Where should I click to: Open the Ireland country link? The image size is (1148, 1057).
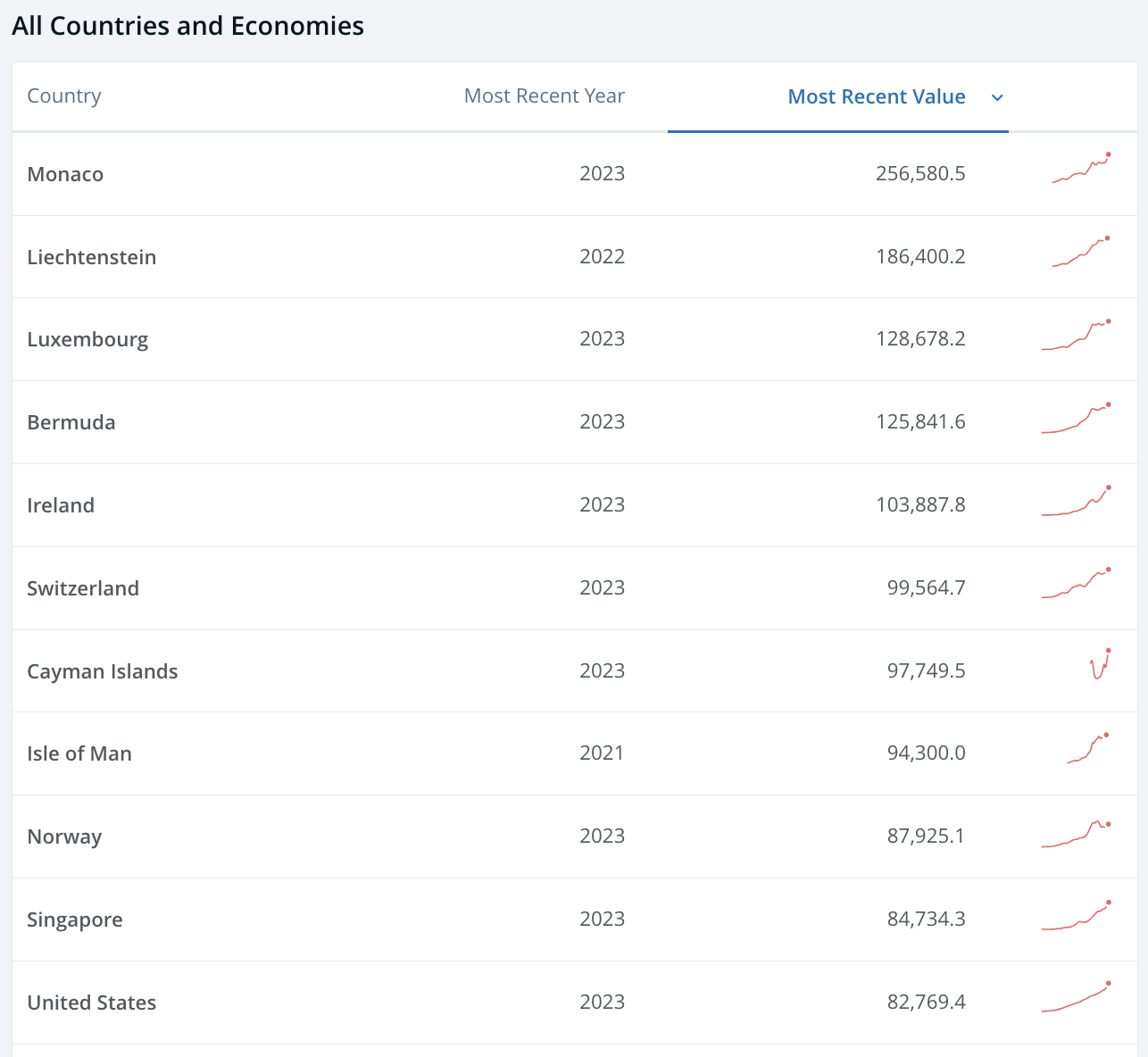[61, 505]
